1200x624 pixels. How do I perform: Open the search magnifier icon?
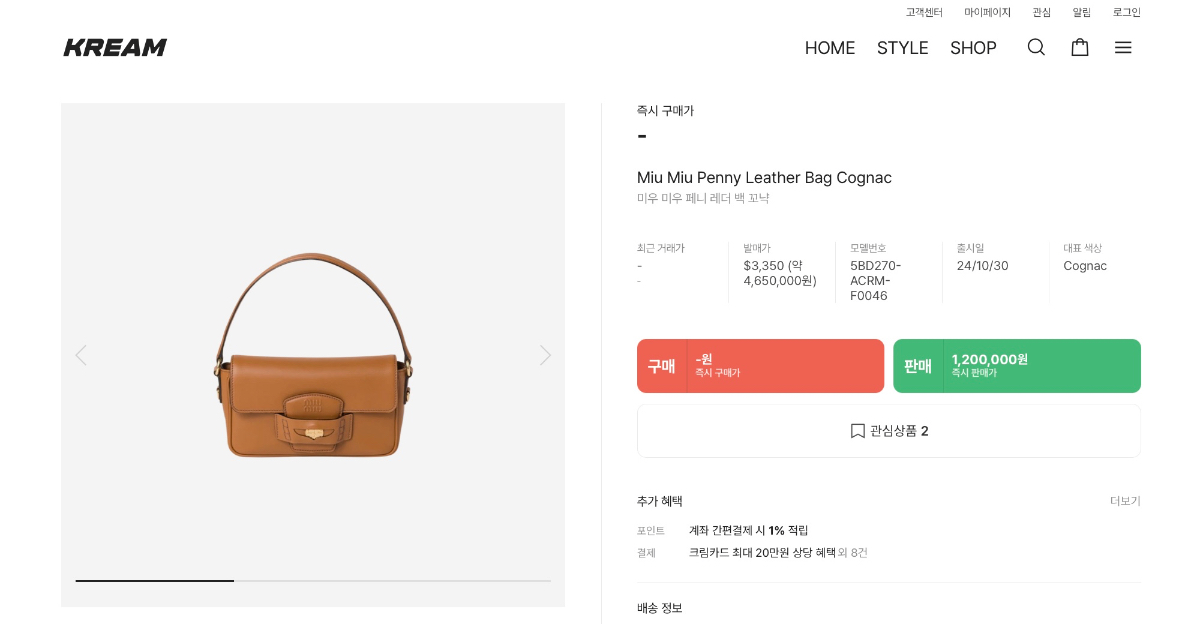coord(1036,47)
